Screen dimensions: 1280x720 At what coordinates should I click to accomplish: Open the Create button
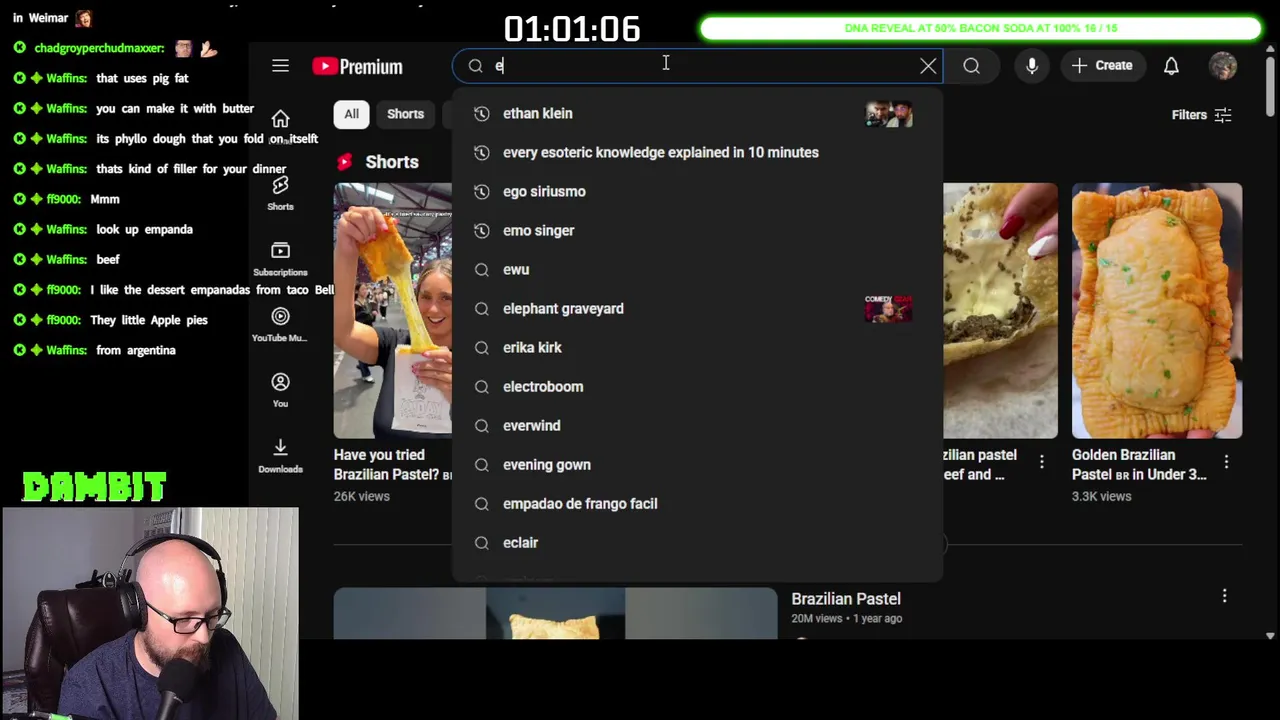point(1102,66)
